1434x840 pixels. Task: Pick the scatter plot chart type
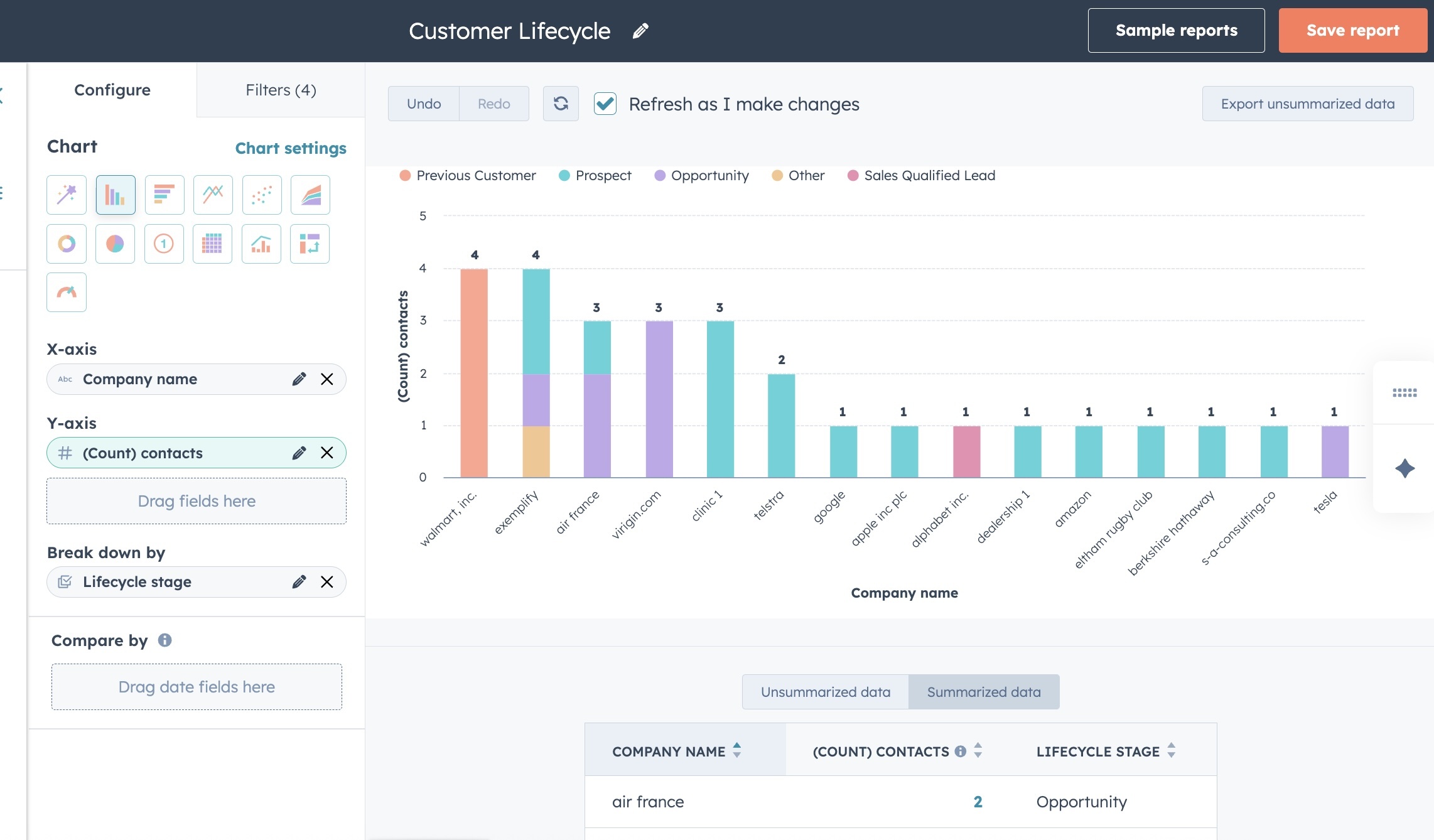[262, 195]
